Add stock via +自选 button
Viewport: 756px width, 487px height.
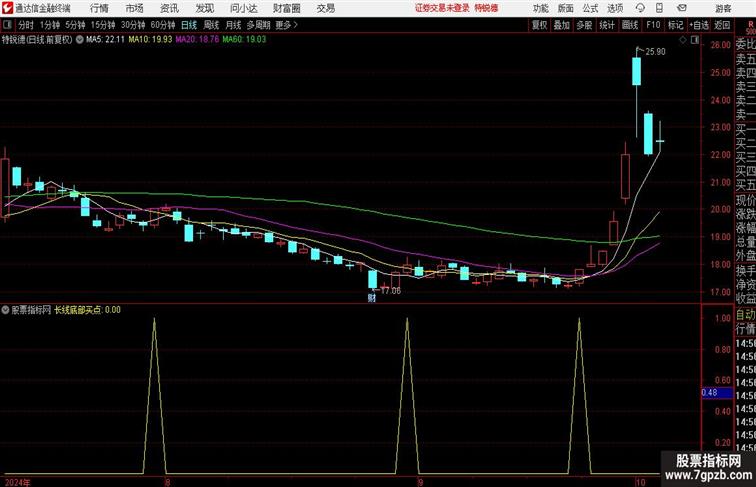click(699, 25)
